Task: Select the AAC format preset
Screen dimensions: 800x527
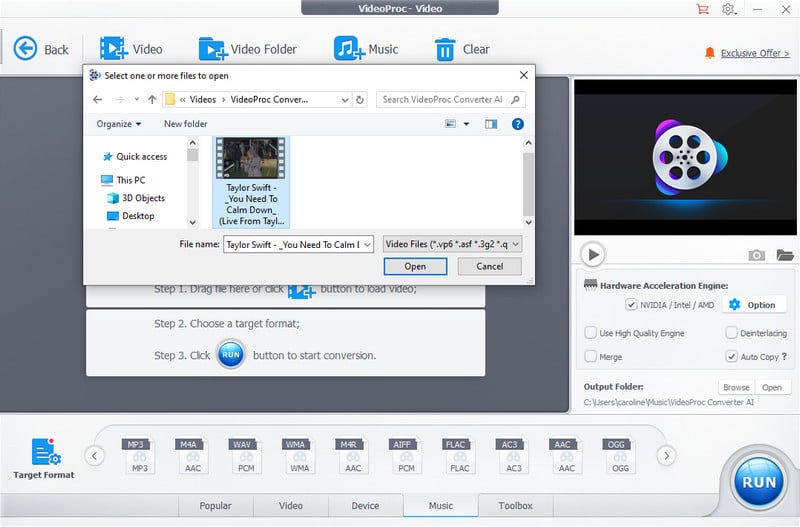Action: click(566, 456)
